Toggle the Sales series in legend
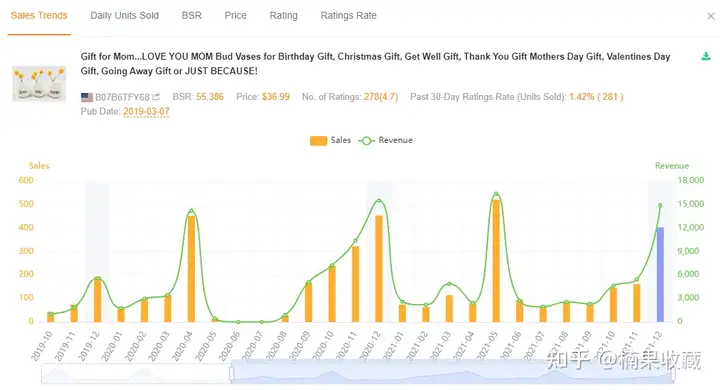720x390 pixels. pyautogui.click(x=330, y=140)
